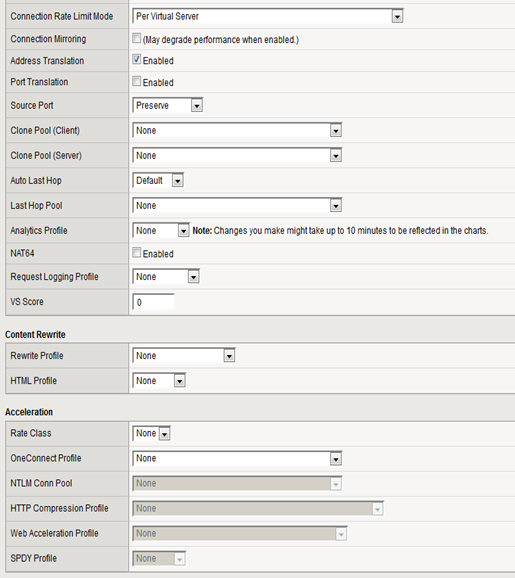Viewport: 515px width, 578px height.
Task: Click the Connection Mirroring label
Action: (x=48, y=39)
